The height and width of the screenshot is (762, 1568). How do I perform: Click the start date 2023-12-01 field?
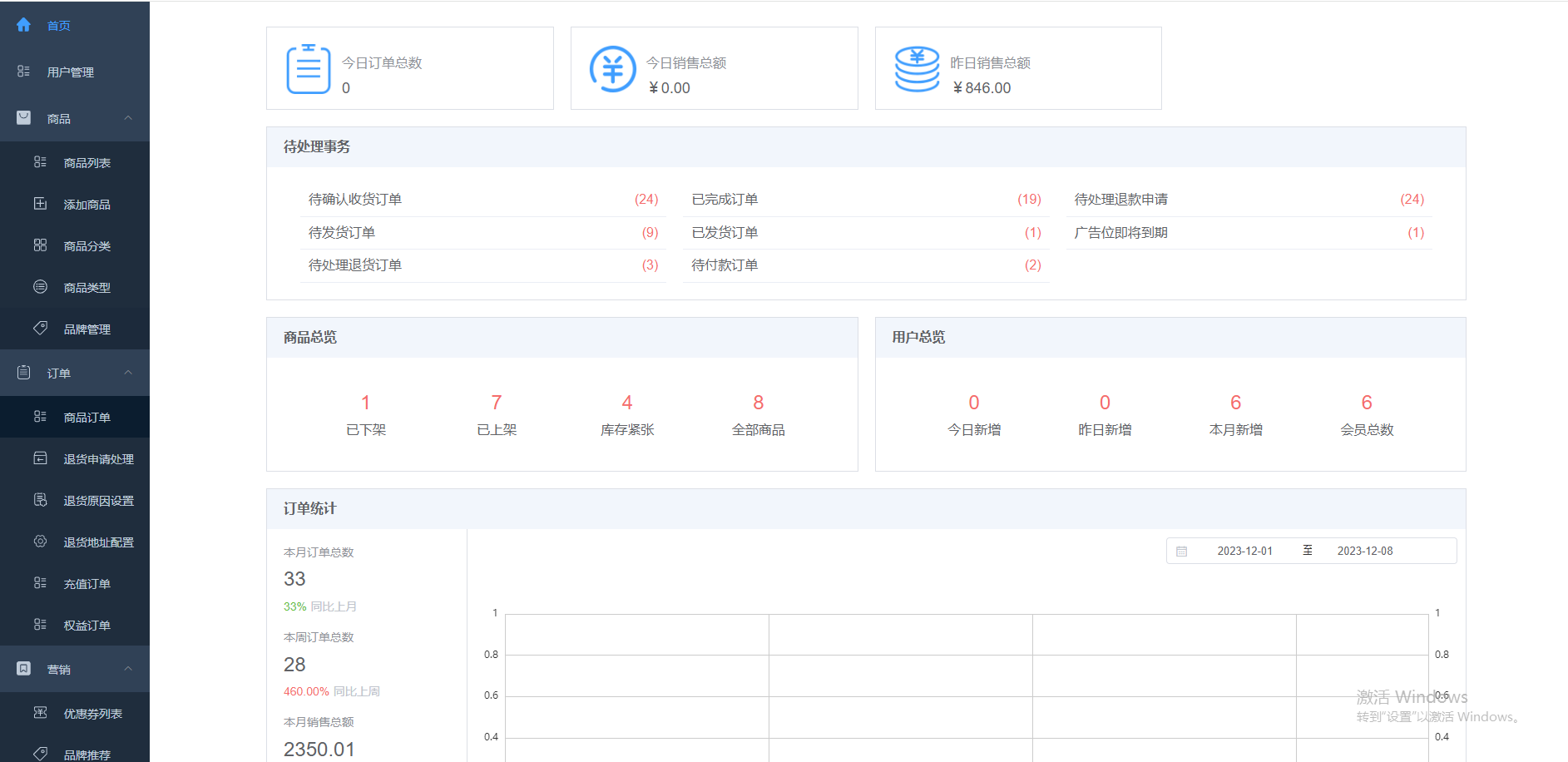(x=1244, y=552)
